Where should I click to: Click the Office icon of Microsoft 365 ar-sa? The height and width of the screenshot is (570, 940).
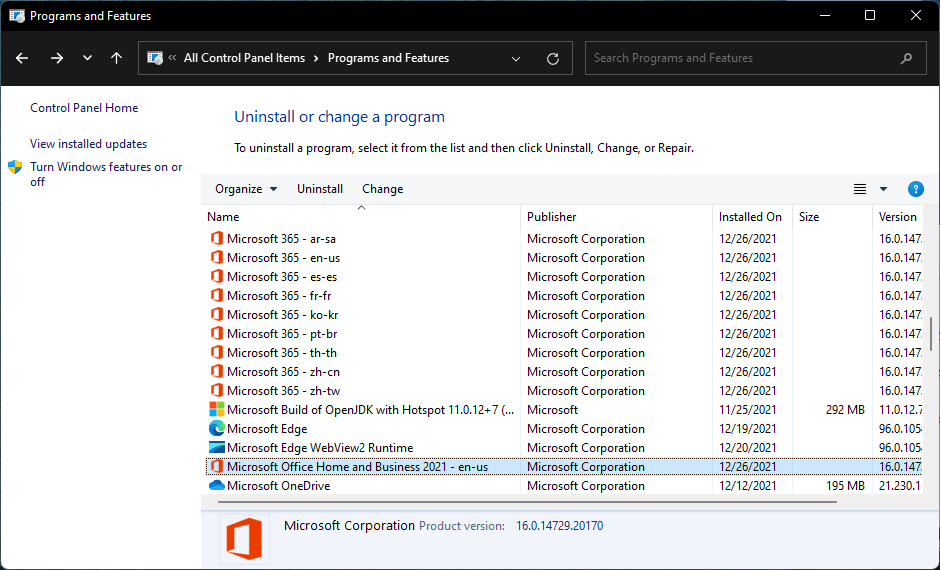(216, 239)
